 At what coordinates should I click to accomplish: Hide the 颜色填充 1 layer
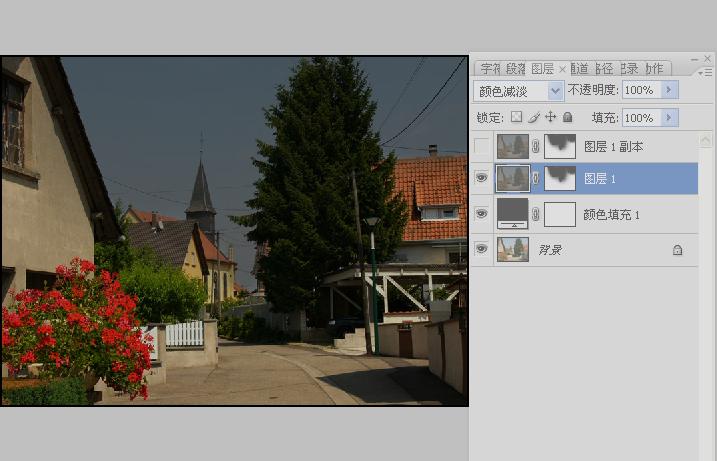tap(482, 214)
